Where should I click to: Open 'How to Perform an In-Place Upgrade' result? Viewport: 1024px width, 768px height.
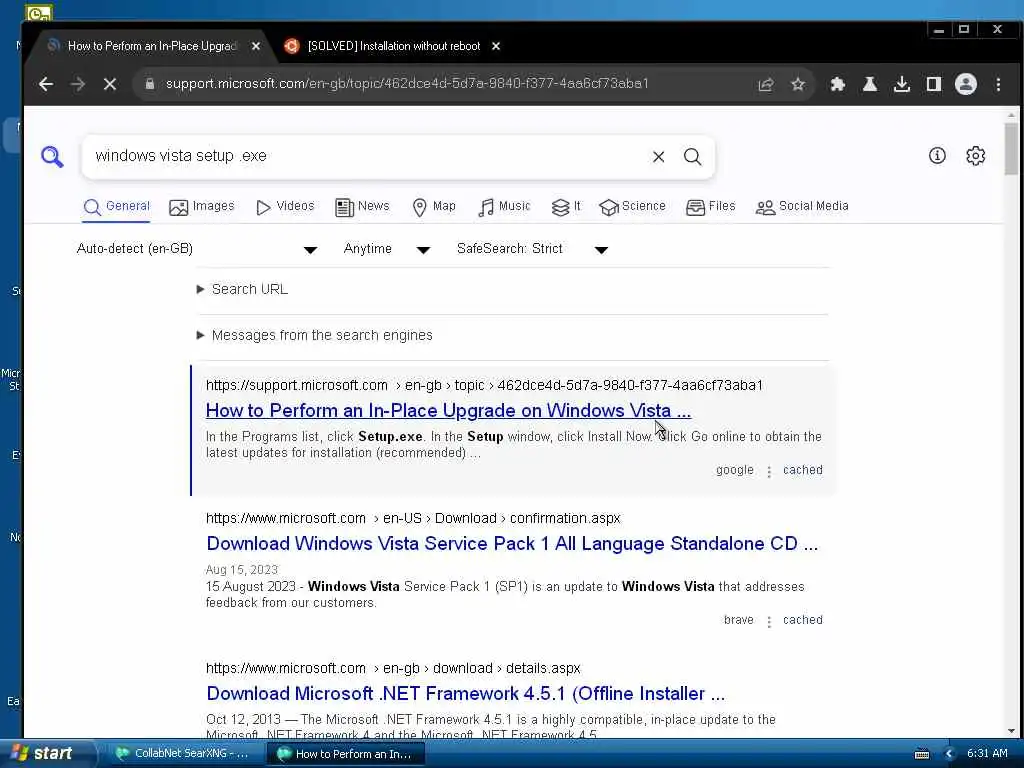pos(448,411)
